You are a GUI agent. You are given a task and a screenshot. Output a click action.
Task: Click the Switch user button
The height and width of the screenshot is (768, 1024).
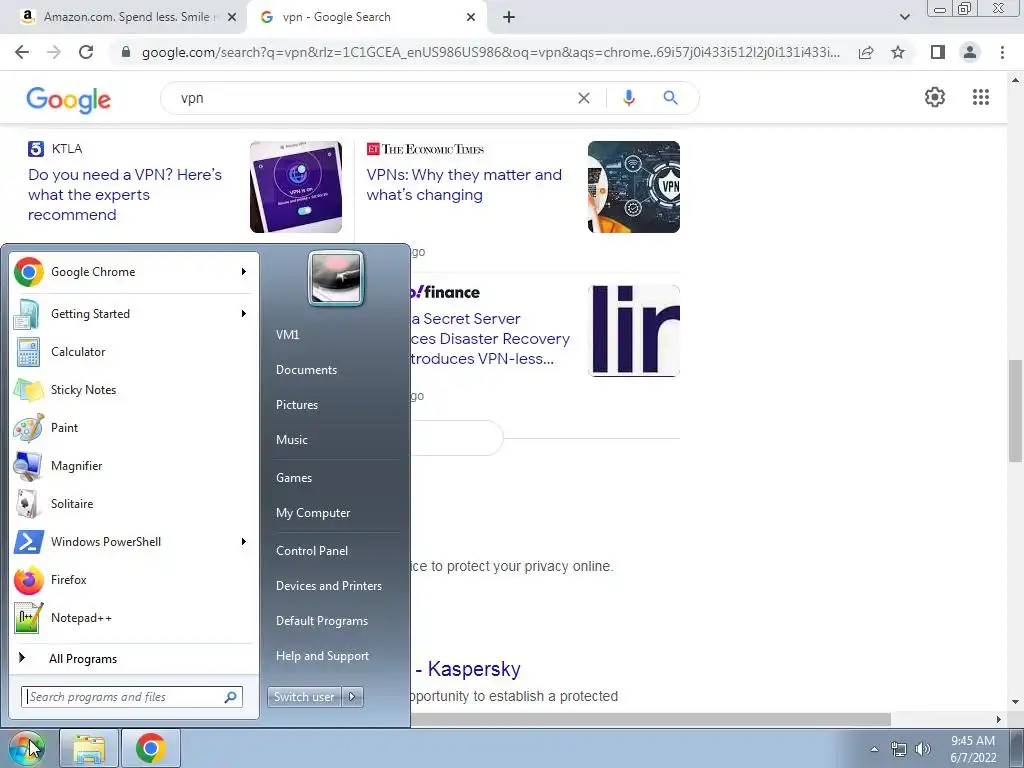(x=305, y=697)
